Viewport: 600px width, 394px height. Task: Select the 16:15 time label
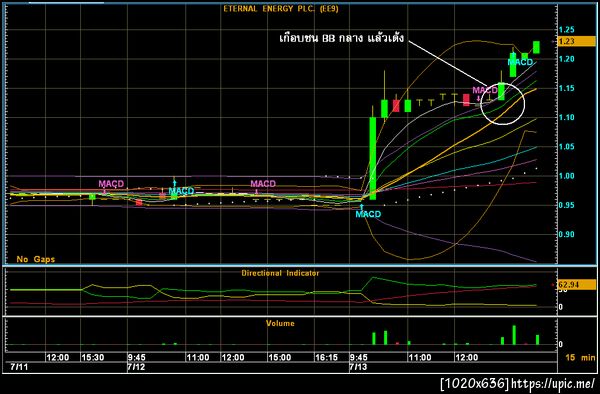click(326, 358)
